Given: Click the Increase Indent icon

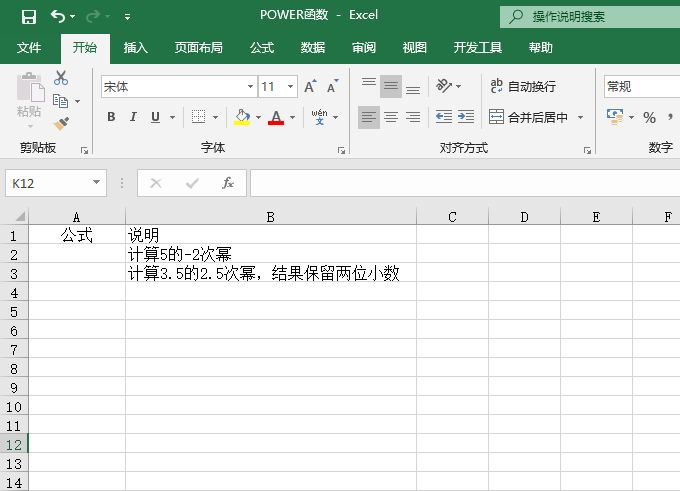Looking at the screenshot, I should [x=466, y=117].
